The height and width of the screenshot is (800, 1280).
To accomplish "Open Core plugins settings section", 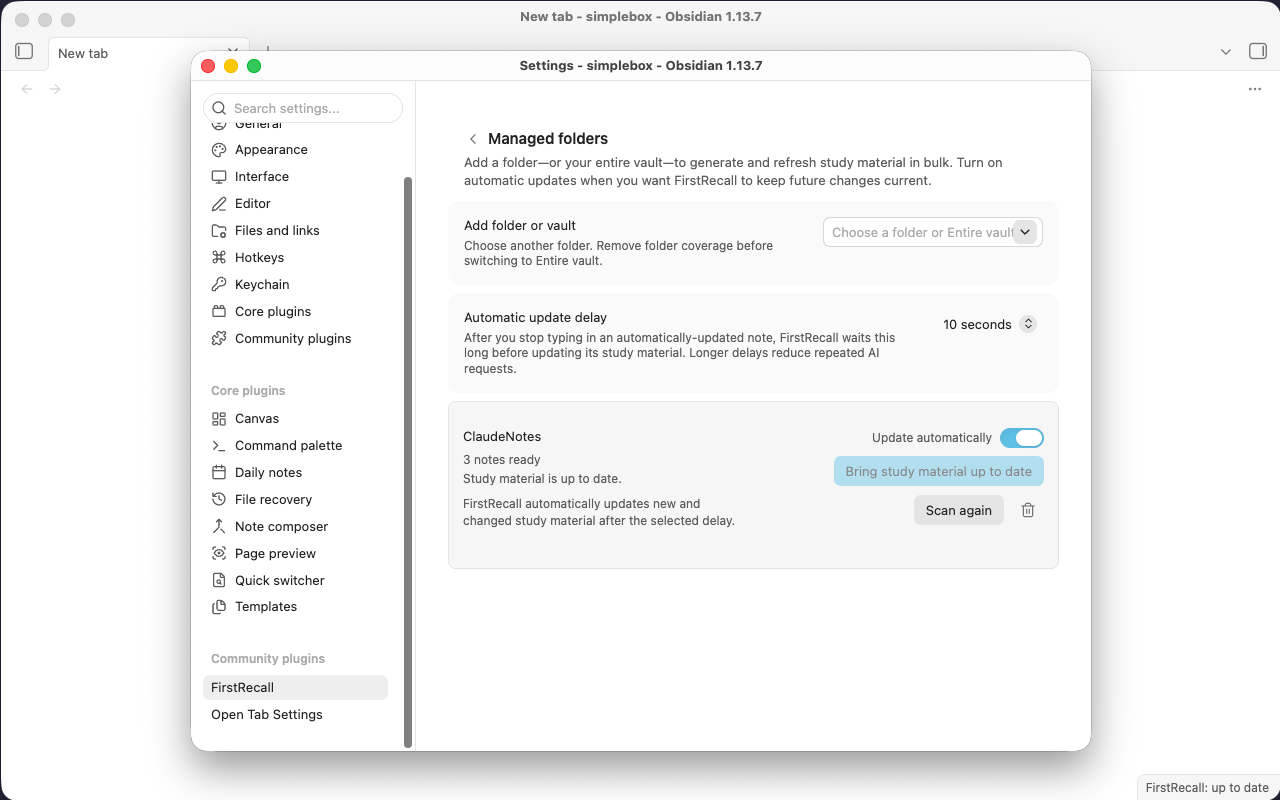I will 295,312.
